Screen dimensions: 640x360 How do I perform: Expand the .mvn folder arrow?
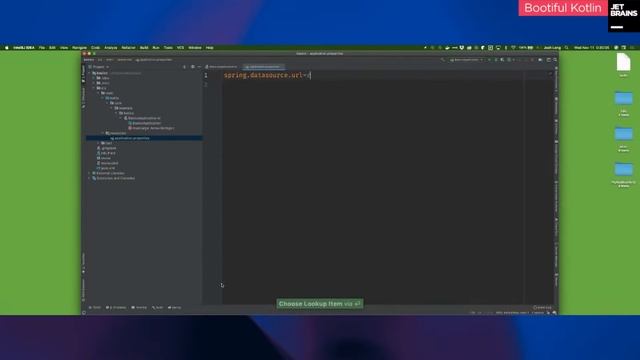tap(94, 83)
